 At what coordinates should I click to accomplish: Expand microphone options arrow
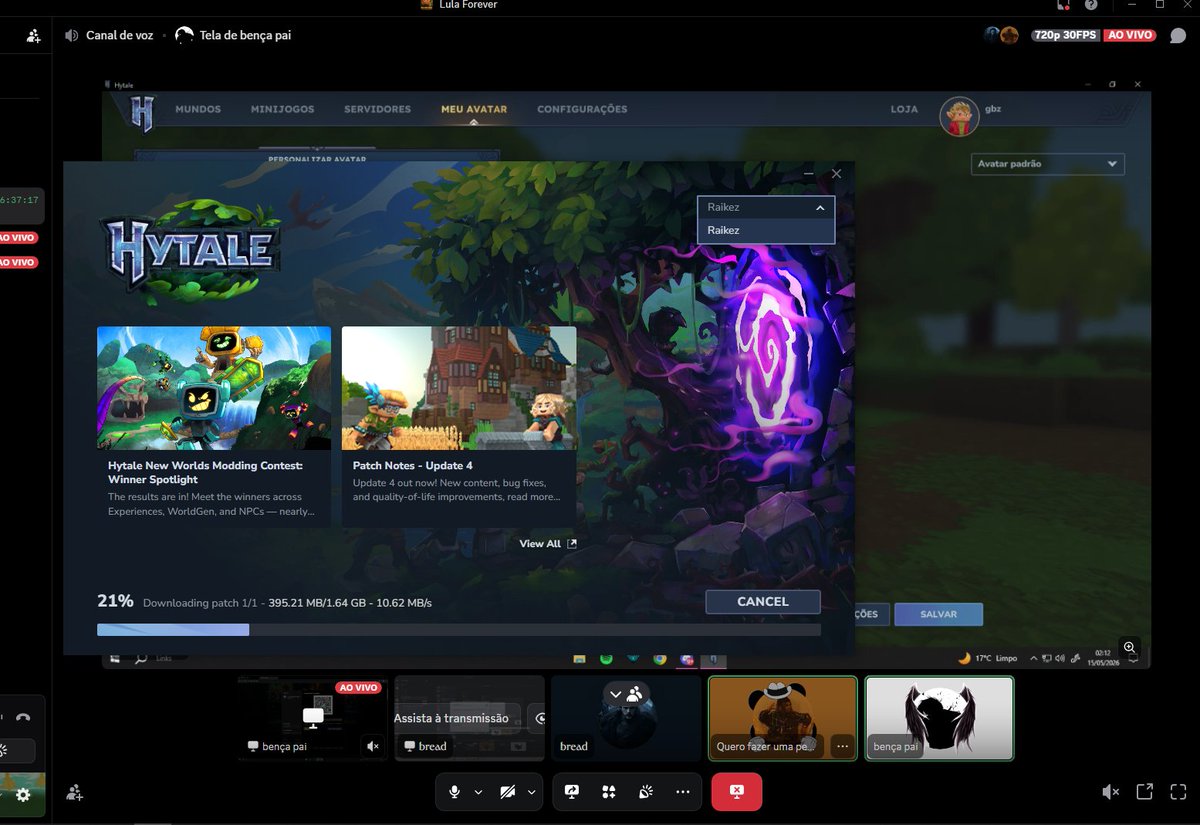click(478, 792)
